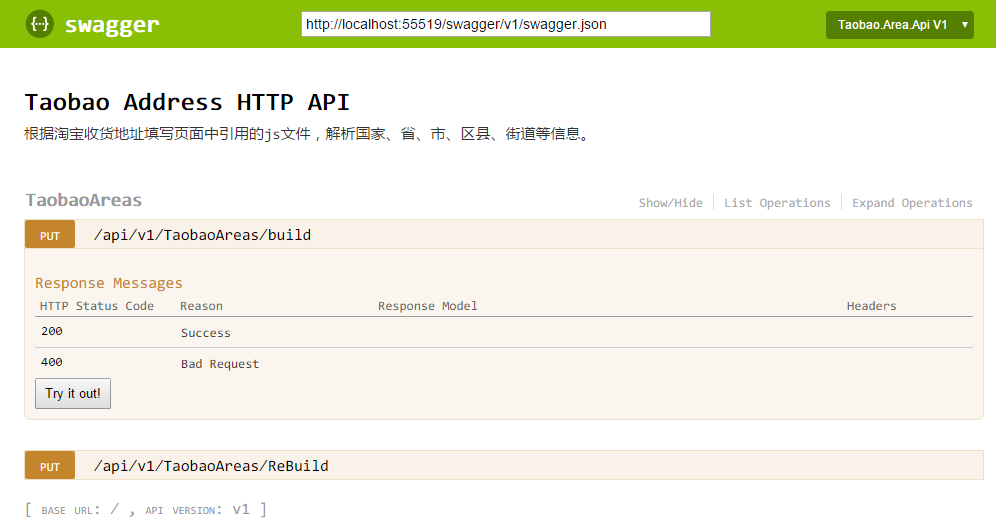The width and height of the screenshot is (996, 532).
Task: Click the Bad Request reason cell
Action: pos(220,364)
